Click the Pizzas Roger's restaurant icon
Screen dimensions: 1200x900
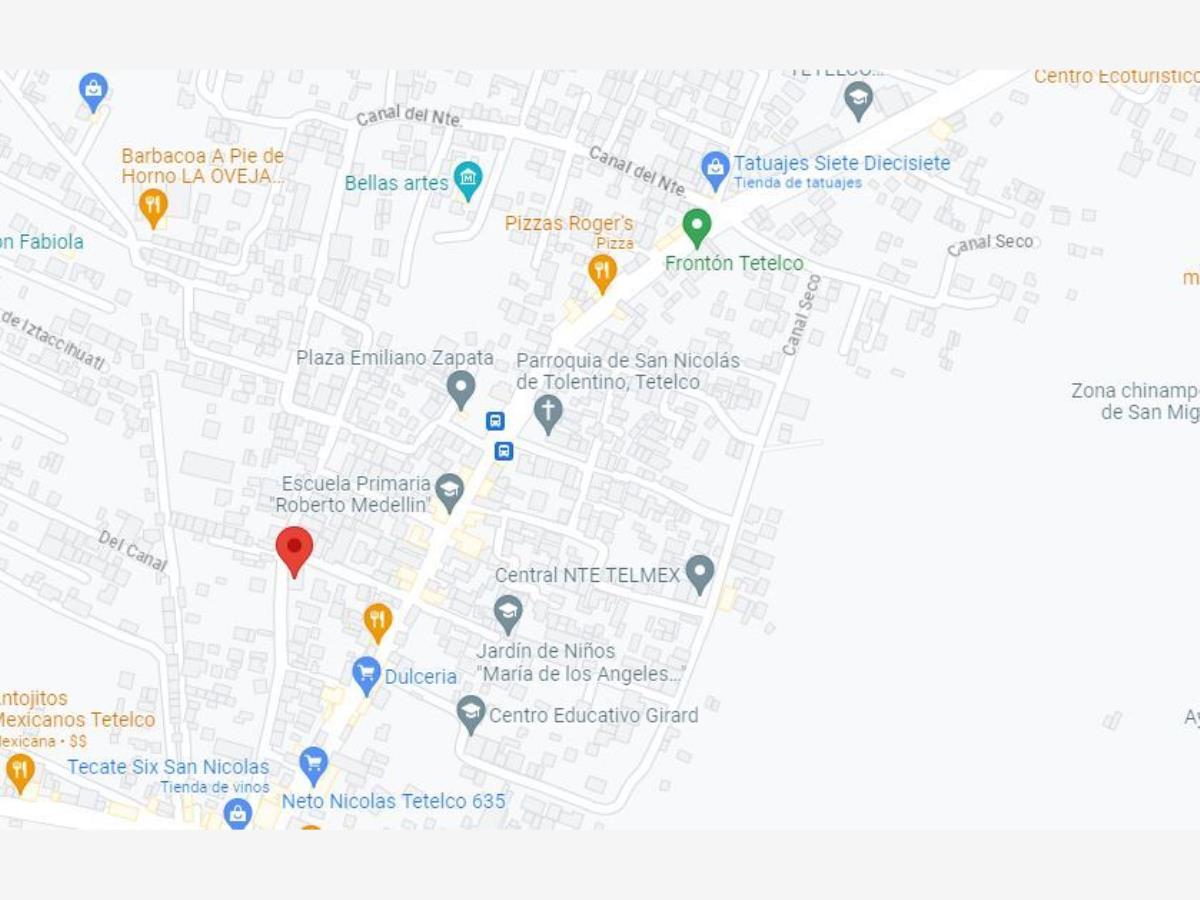point(601,273)
